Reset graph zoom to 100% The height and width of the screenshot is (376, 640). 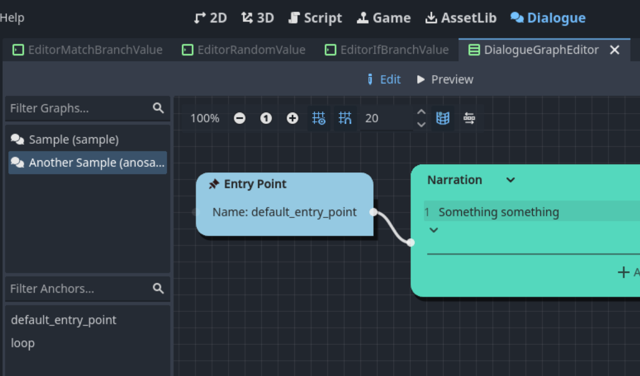click(266, 118)
